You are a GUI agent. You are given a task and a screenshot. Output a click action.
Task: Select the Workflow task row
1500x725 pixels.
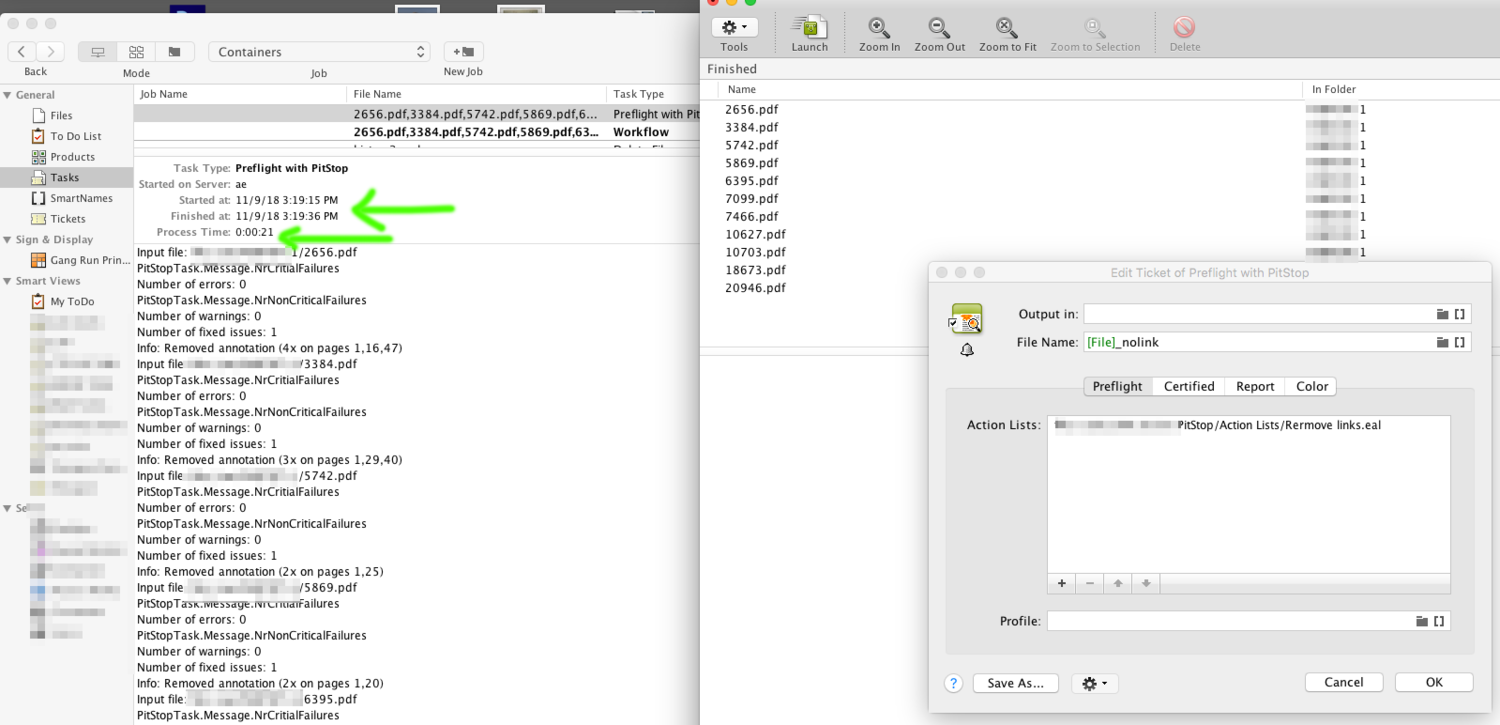[416, 132]
